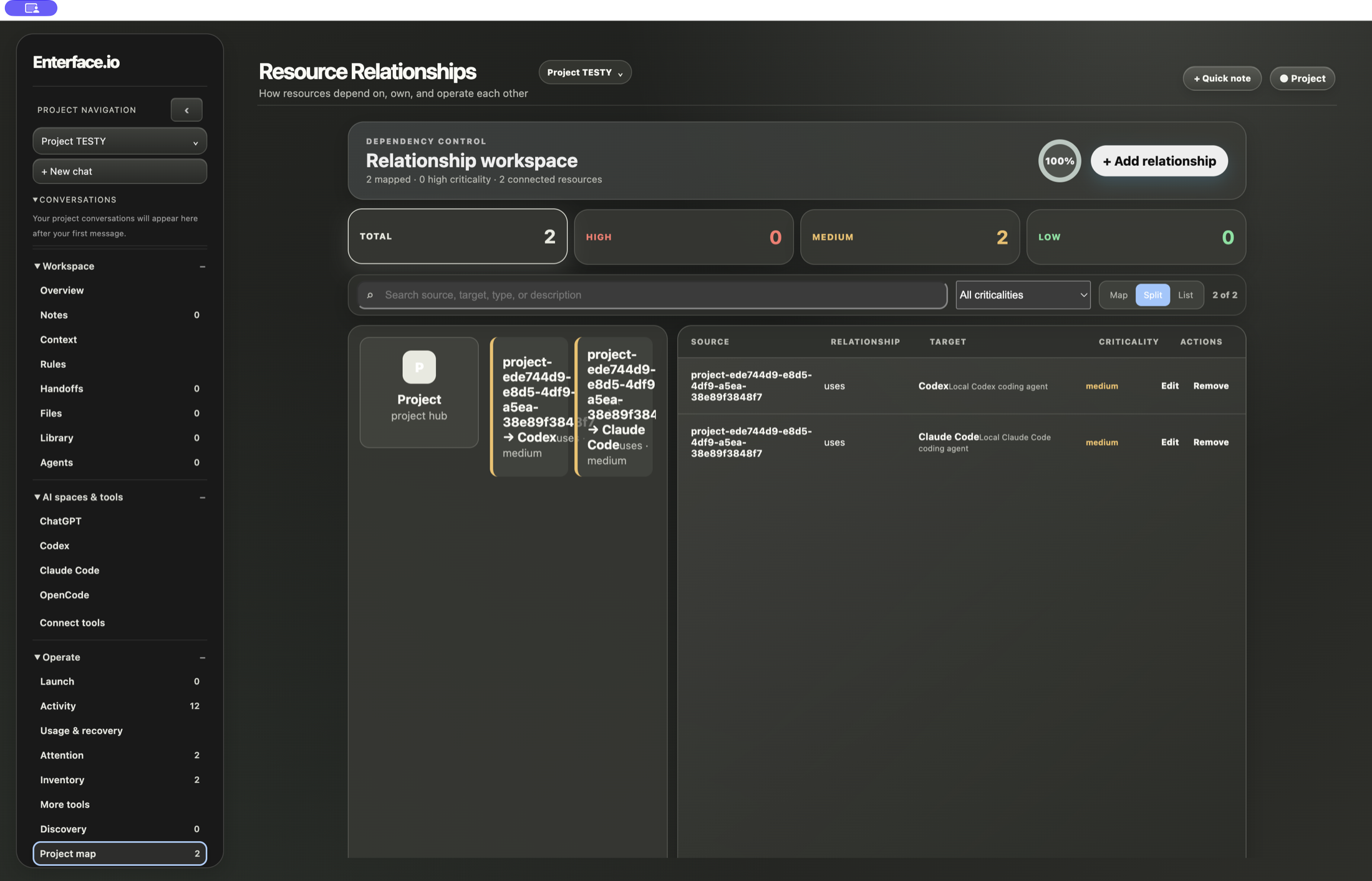Collapse the Operate section
This screenshot has width=1372, height=881.
coord(37,657)
